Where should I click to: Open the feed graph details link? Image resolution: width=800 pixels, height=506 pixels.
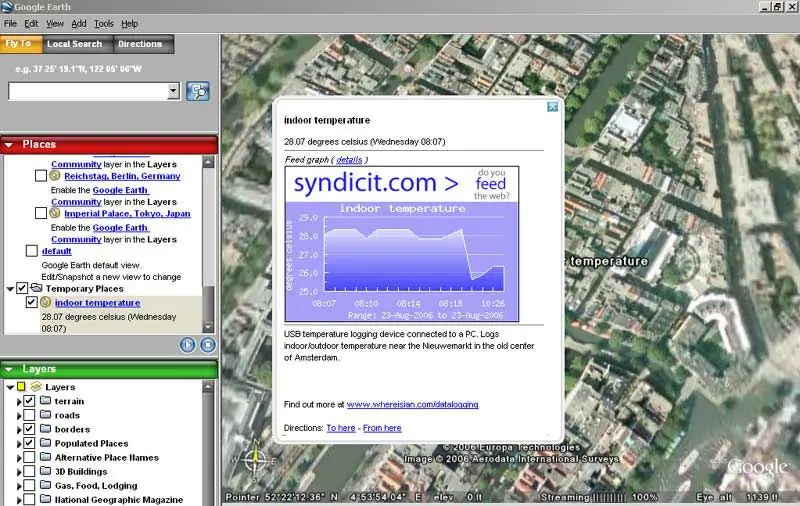click(x=349, y=160)
